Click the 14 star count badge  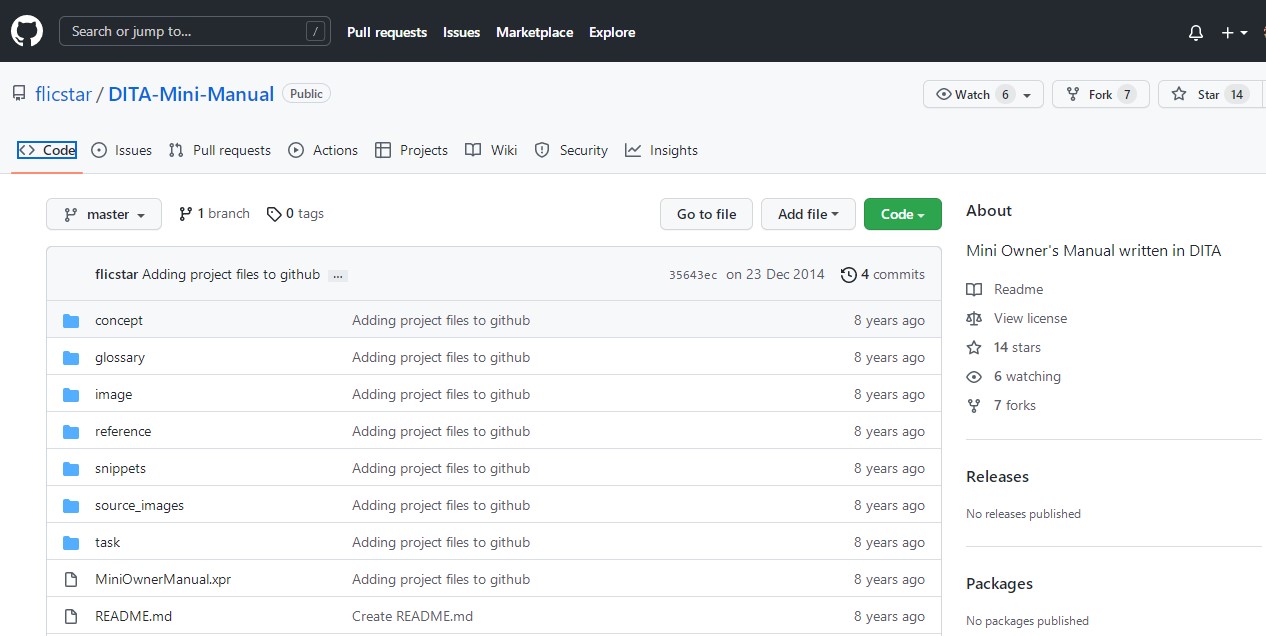(x=1237, y=94)
